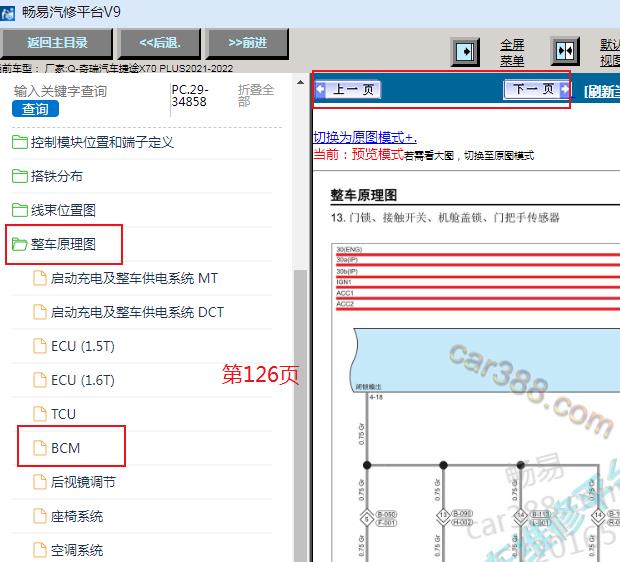Viewport: 620px width, 562px height.
Task: Open ECU (1.6T) document
Action: [x=83, y=380]
